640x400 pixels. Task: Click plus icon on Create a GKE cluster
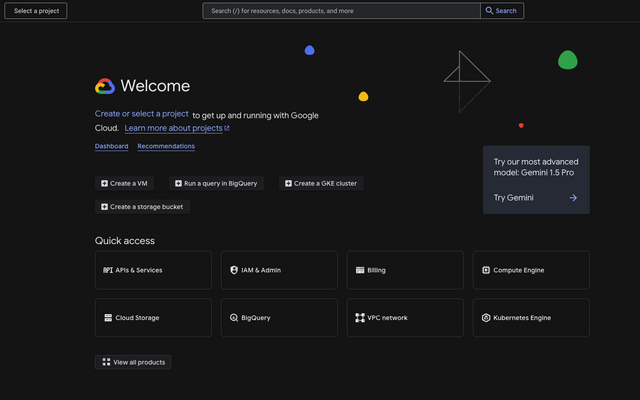pyautogui.click(x=288, y=183)
